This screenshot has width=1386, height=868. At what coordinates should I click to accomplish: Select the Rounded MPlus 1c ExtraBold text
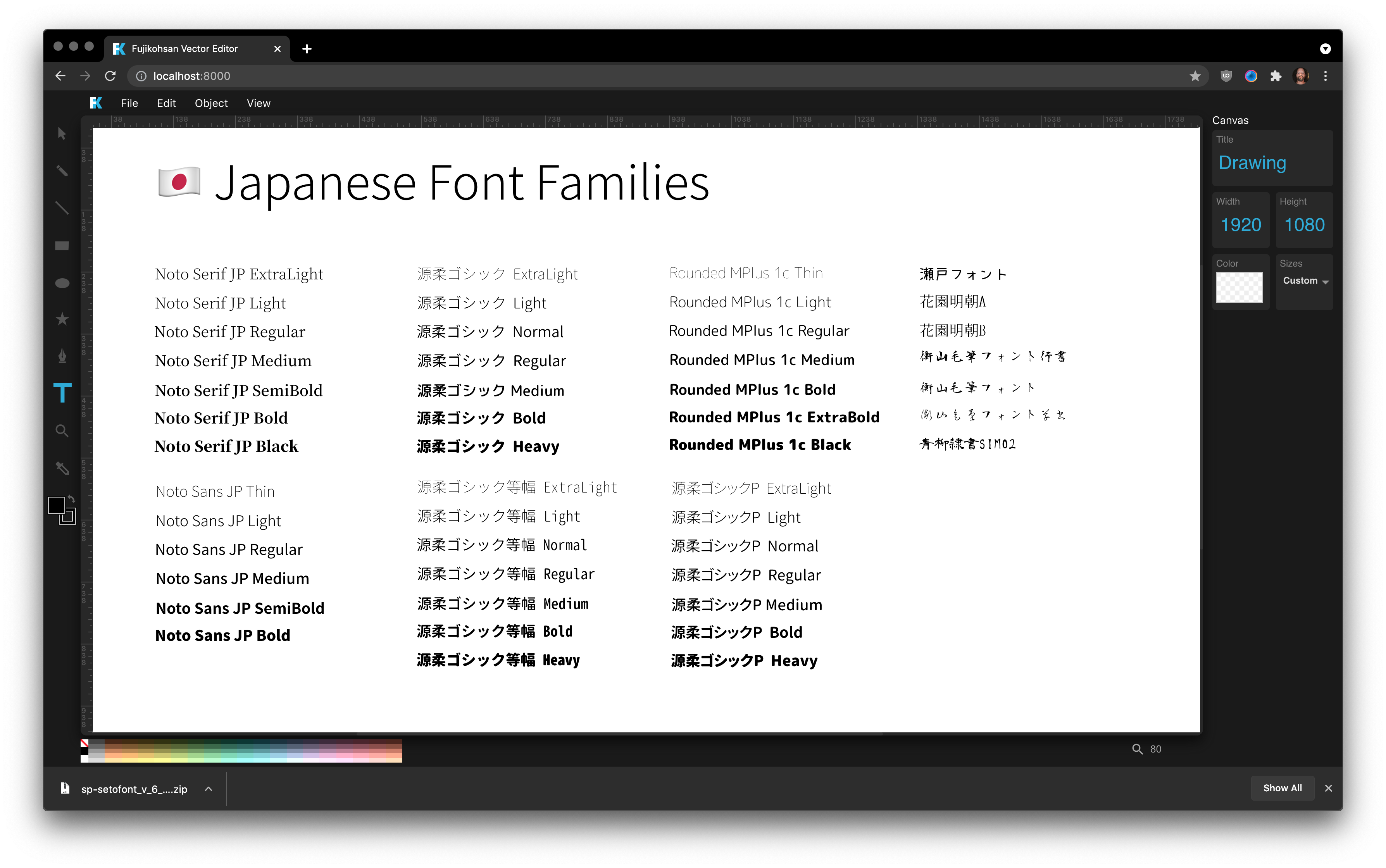(x=774, y=417)
